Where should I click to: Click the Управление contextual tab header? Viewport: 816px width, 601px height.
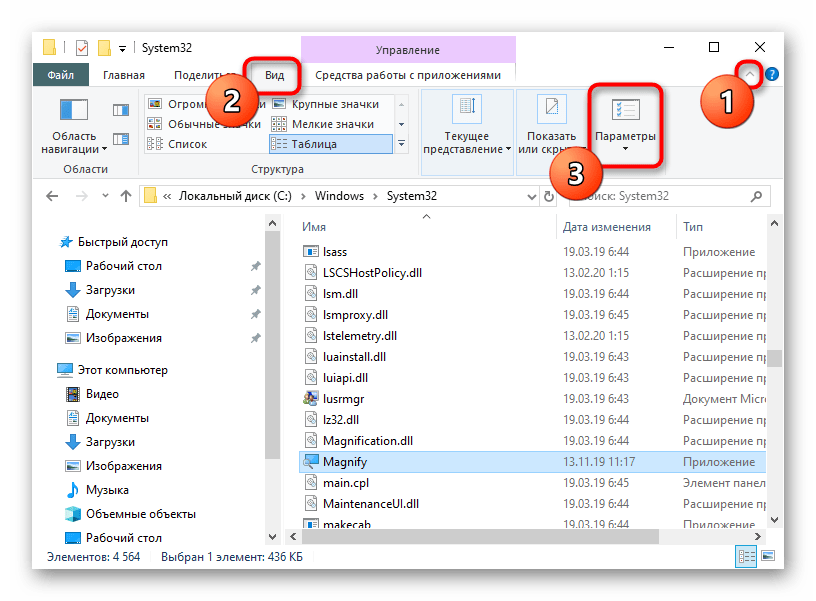coord(408,50)
